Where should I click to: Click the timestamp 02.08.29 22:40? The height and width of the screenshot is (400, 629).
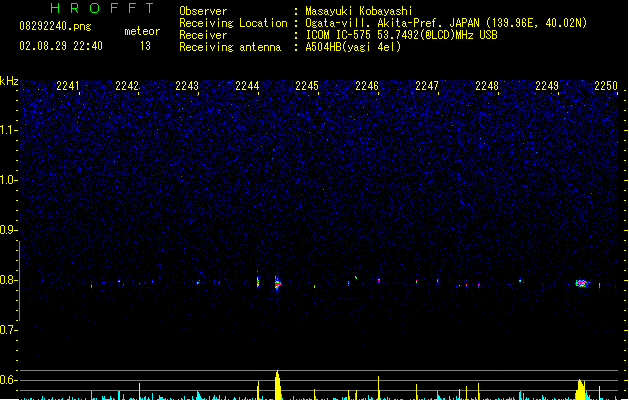point(61,46)
